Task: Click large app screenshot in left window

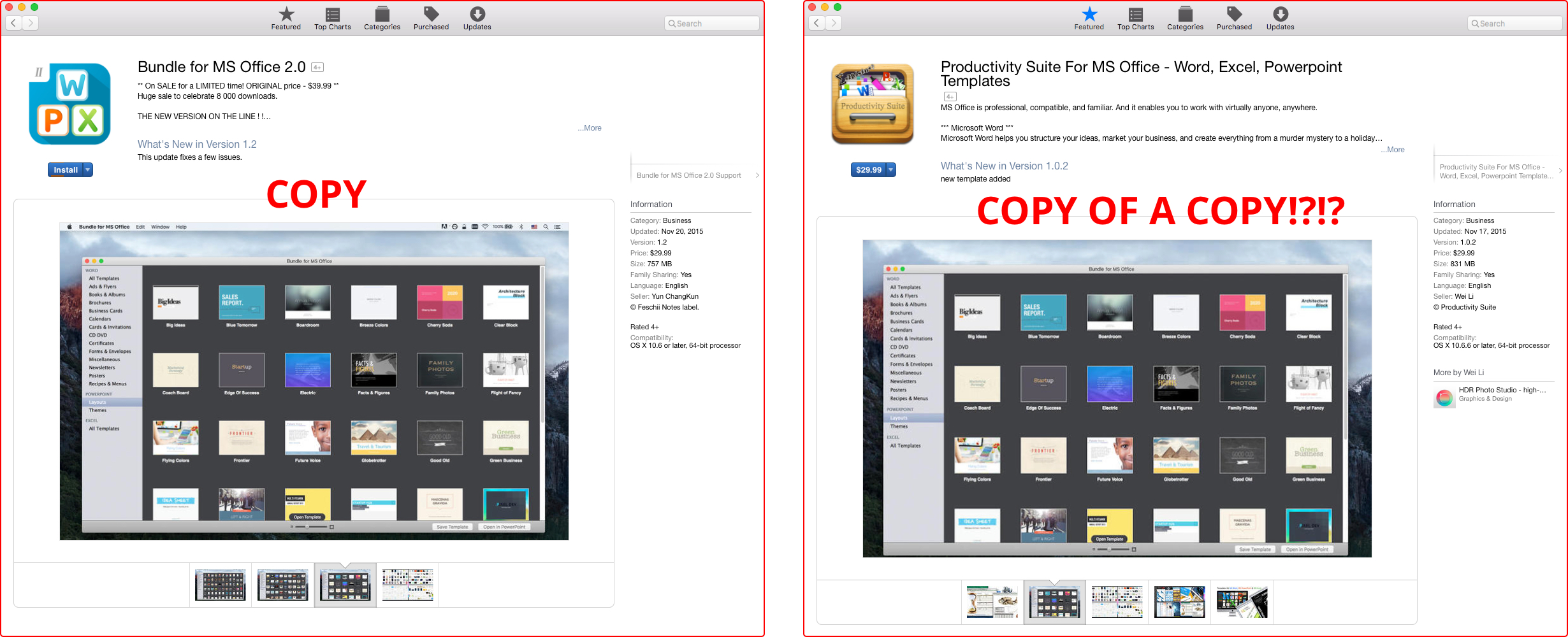Action: 314,381
